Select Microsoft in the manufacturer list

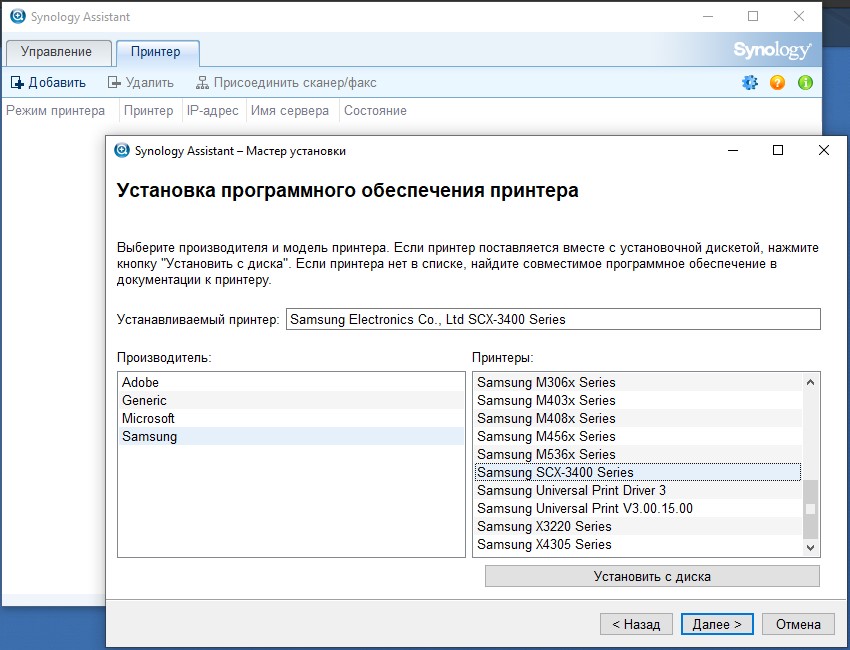pos(291,419)
